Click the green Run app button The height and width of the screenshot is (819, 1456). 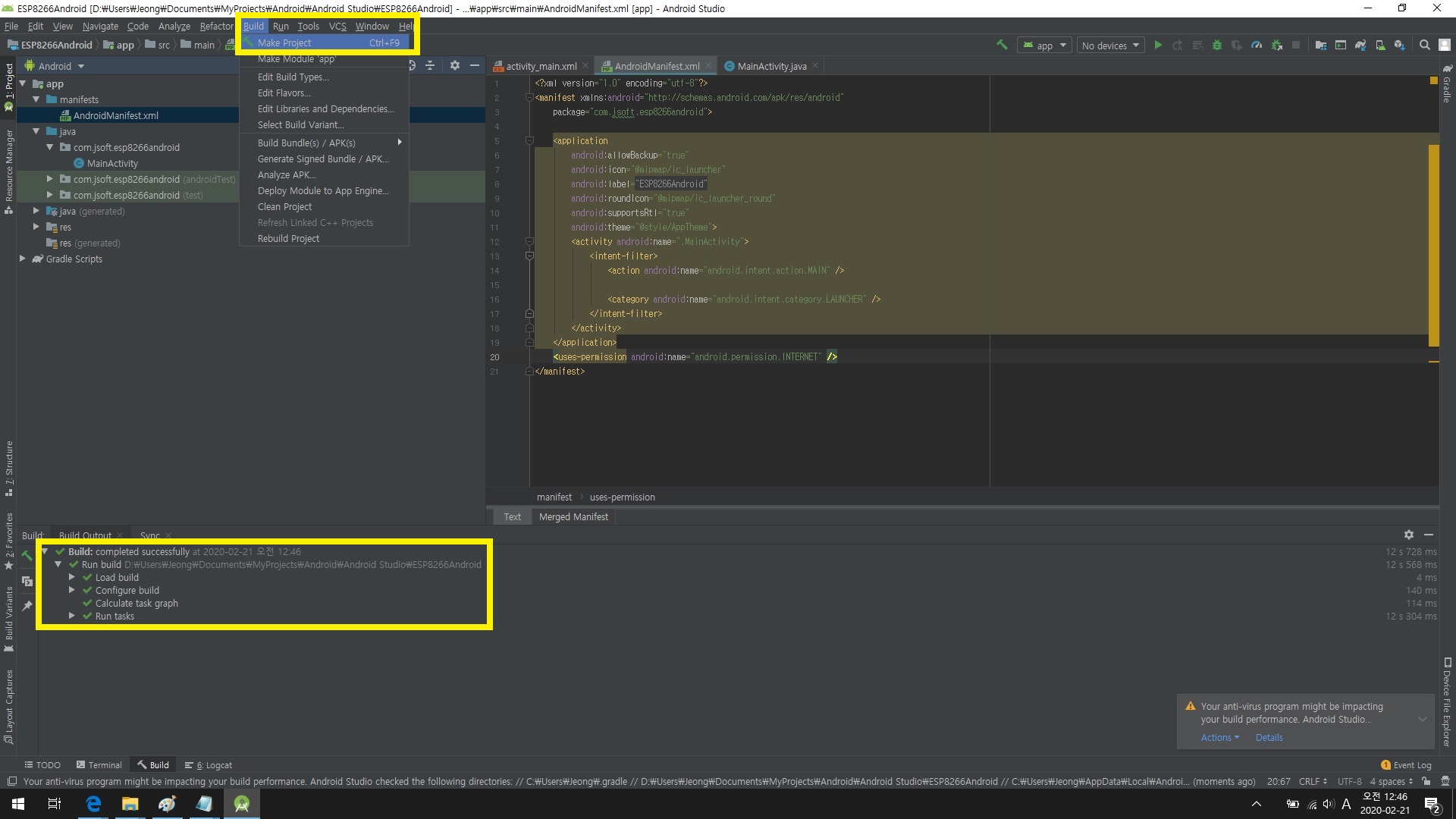pyautogui.click(x=1158, y=45)
